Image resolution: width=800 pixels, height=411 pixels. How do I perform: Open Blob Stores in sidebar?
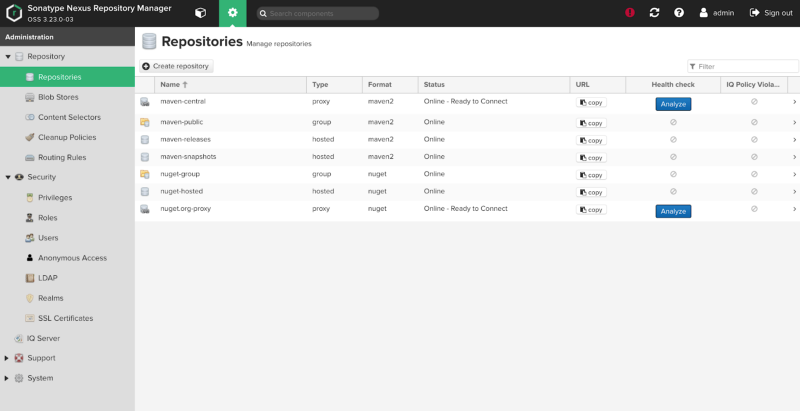point(58,97)
